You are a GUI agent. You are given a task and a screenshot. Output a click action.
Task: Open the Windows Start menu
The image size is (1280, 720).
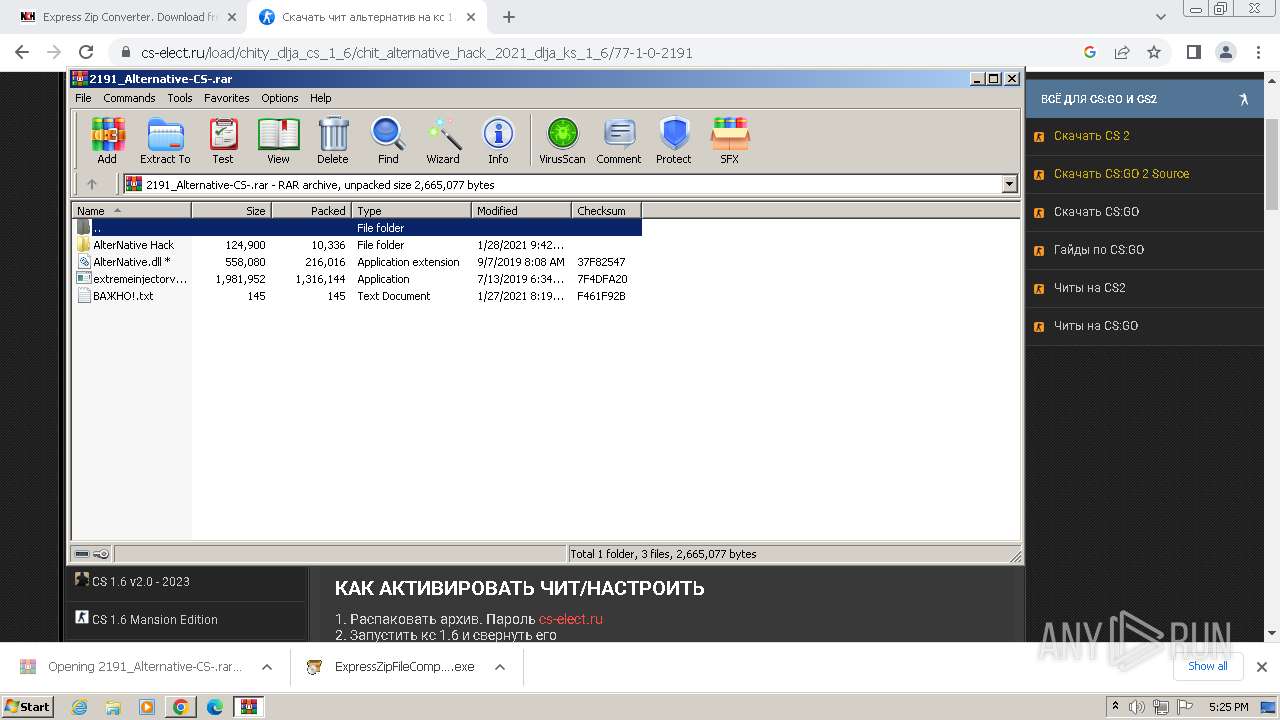(27, 707)
